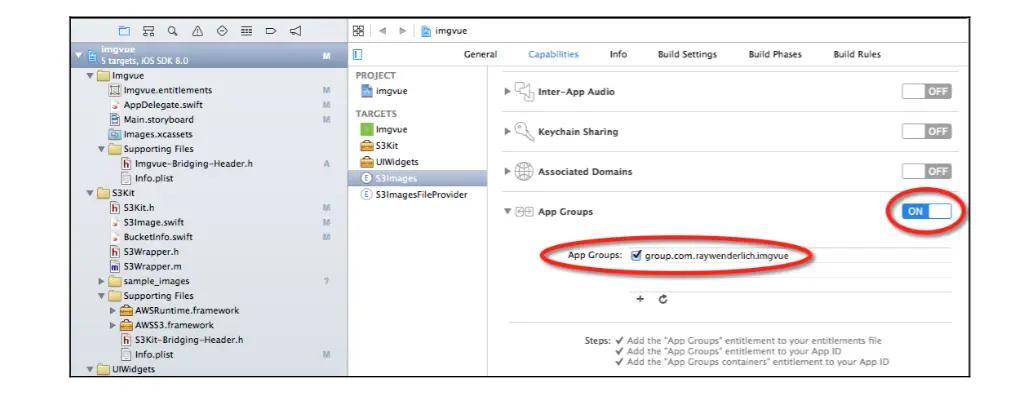
Task: Refresh the app groups list
Action: [x=663, y=299]
